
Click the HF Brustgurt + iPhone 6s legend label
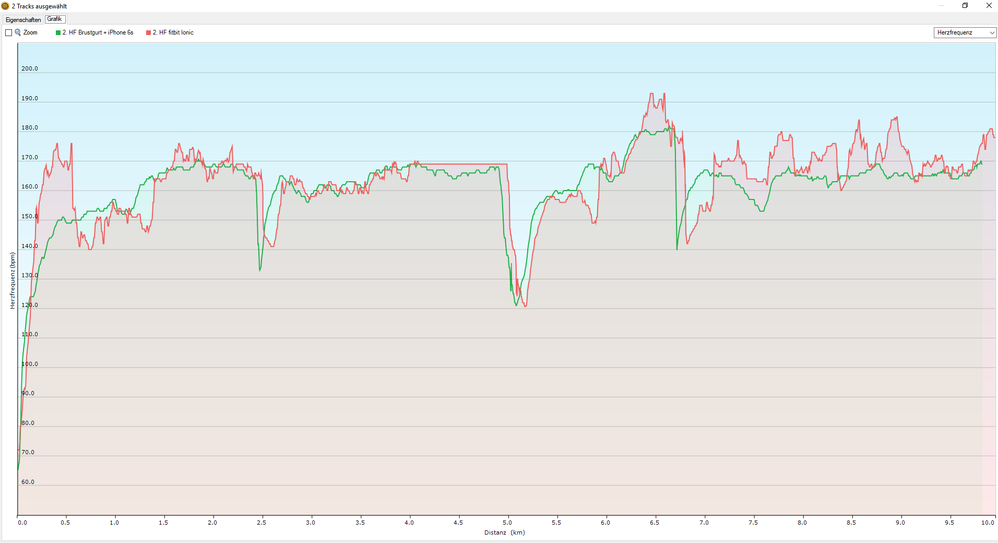pos(98,33)
